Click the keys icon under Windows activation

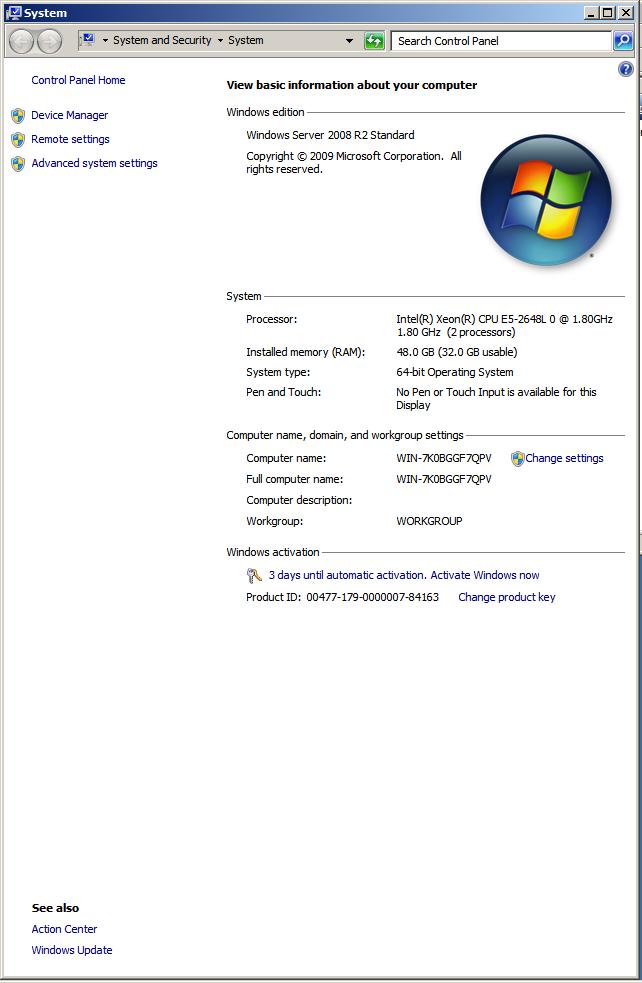[x=254, y=575]
